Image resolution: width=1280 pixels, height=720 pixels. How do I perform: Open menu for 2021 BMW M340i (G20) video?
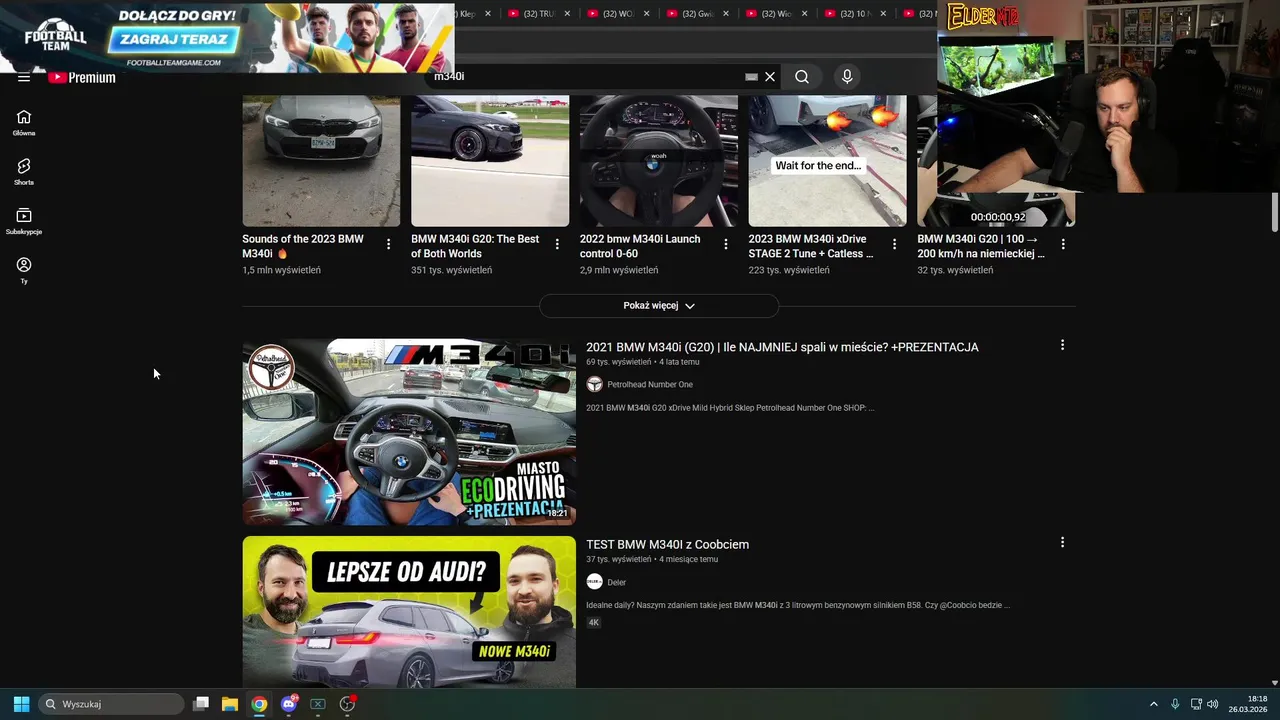[1062, 345]
